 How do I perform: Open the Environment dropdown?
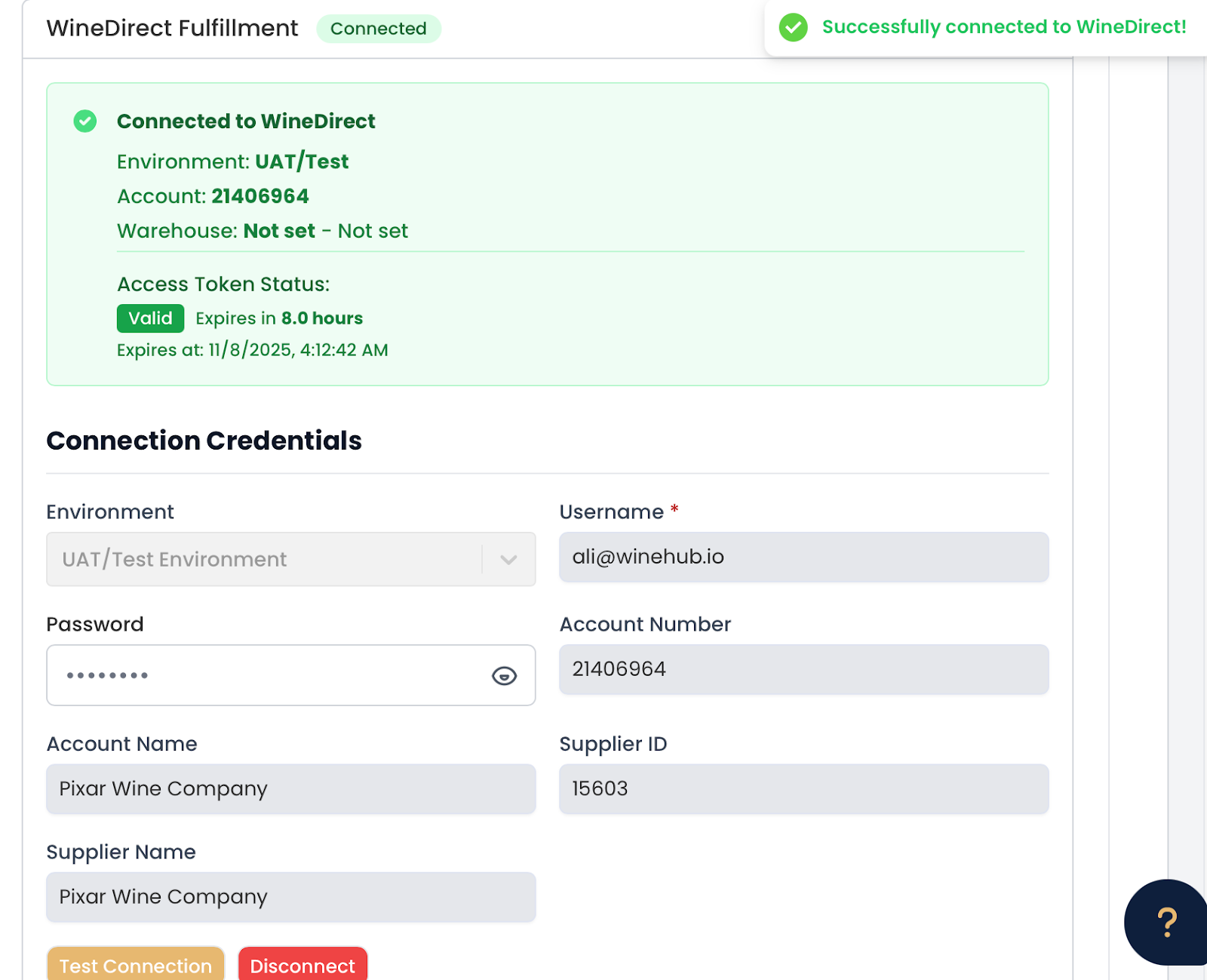[x=291, y=559]
